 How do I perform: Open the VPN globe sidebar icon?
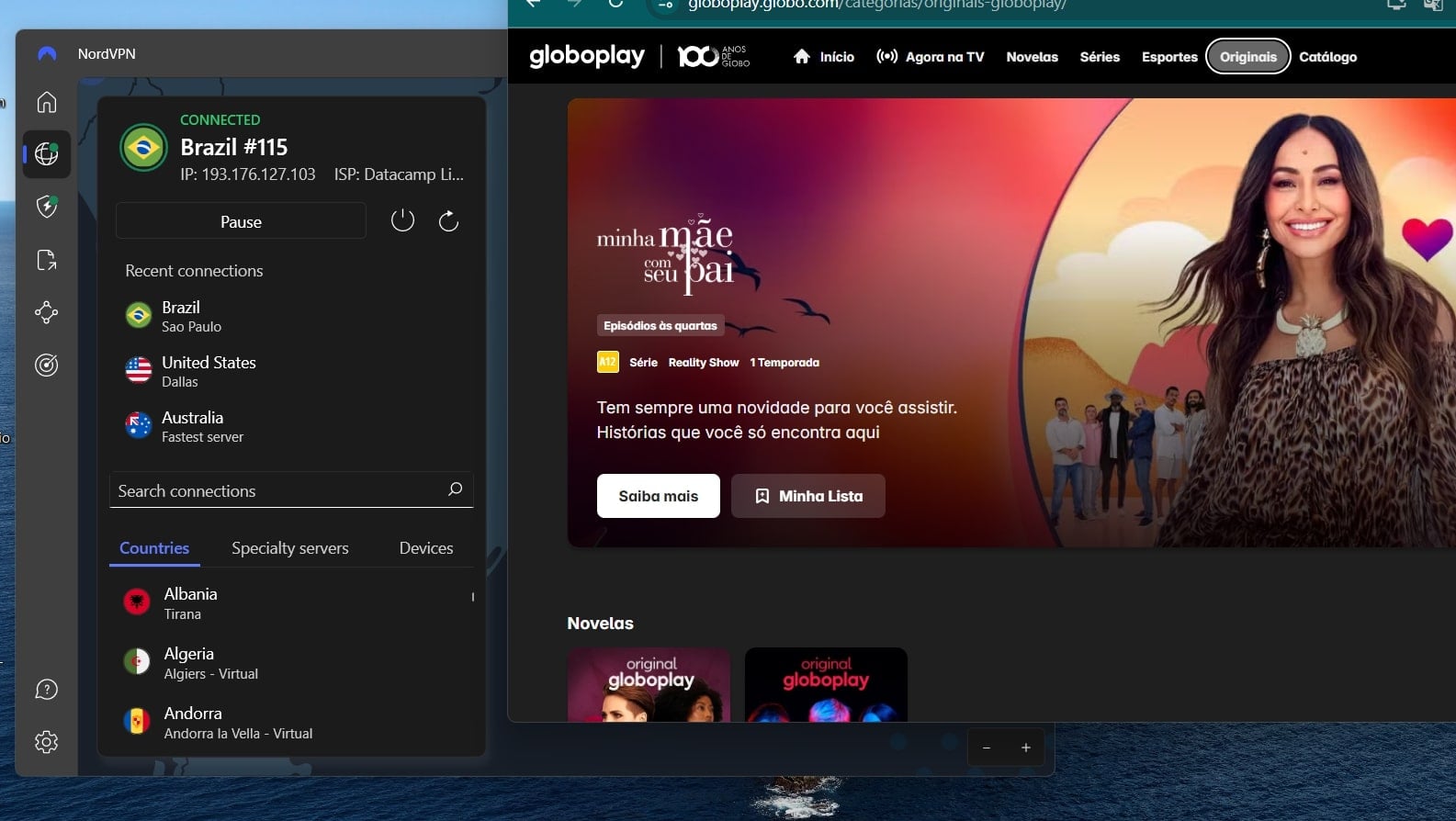pos(47,153)
